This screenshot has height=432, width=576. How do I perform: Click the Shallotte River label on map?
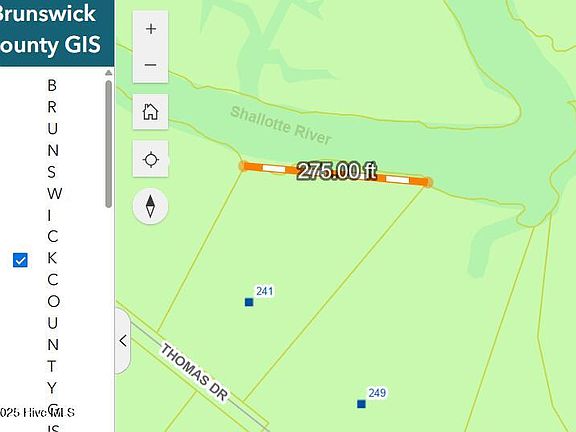[281, 125]
